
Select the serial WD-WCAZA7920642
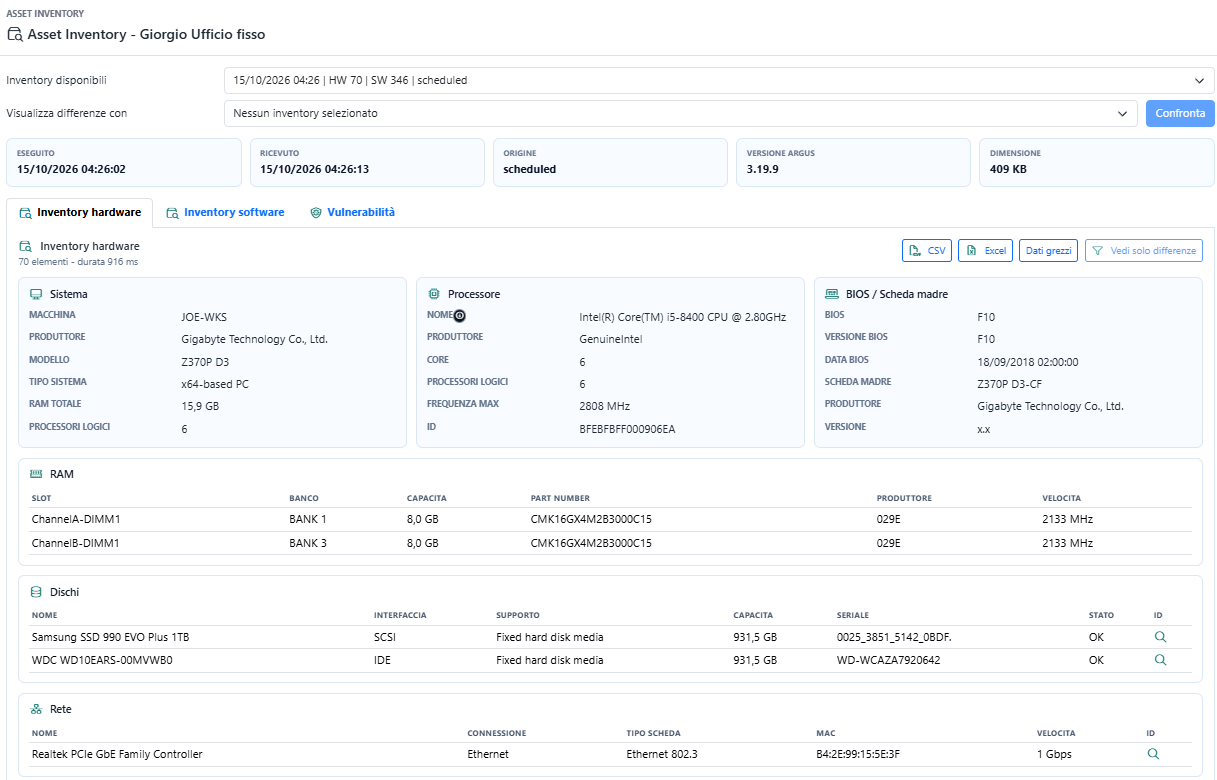point(888,660)
